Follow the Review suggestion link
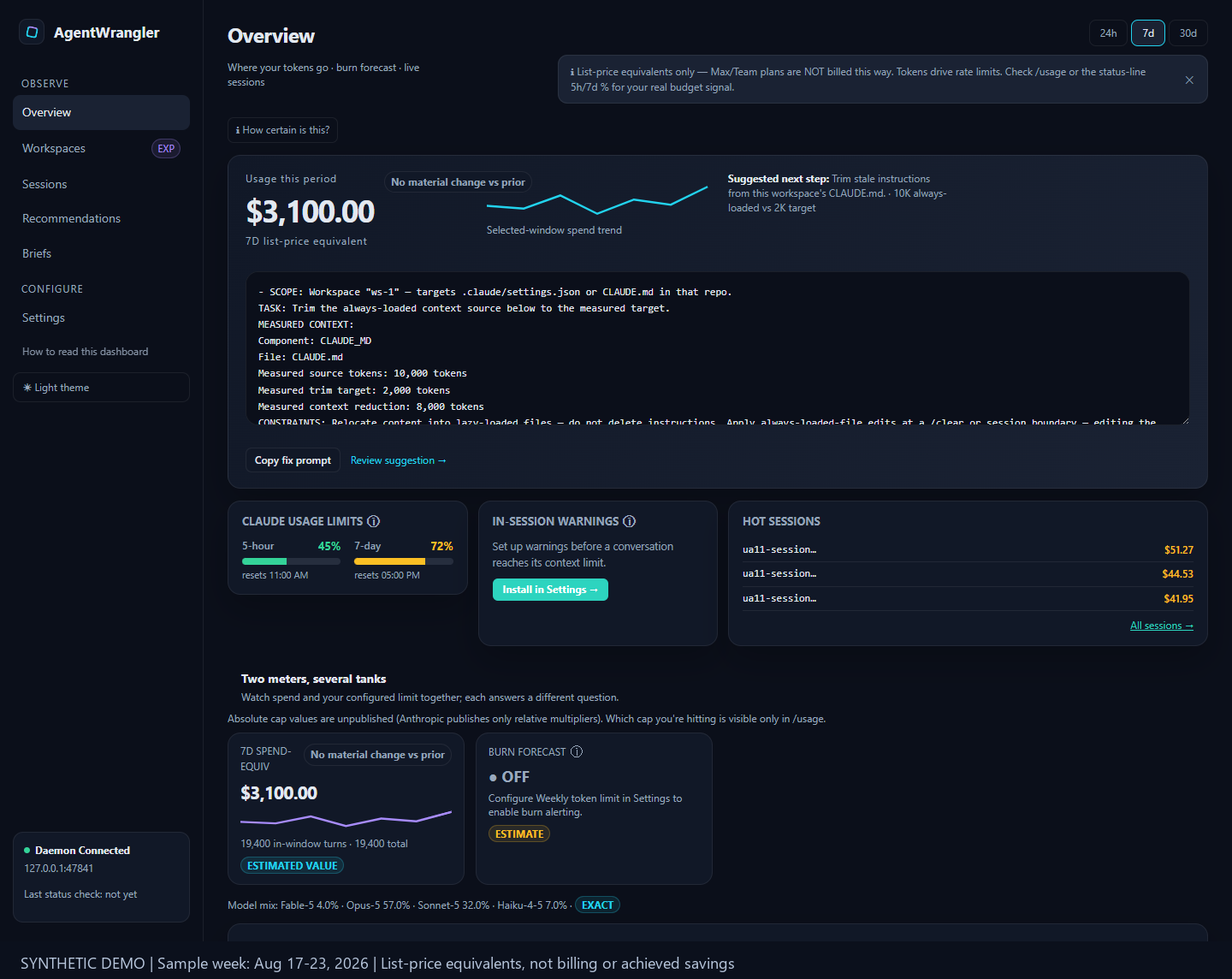Viewport: 1232px width, 979px height. pos(398,460)
